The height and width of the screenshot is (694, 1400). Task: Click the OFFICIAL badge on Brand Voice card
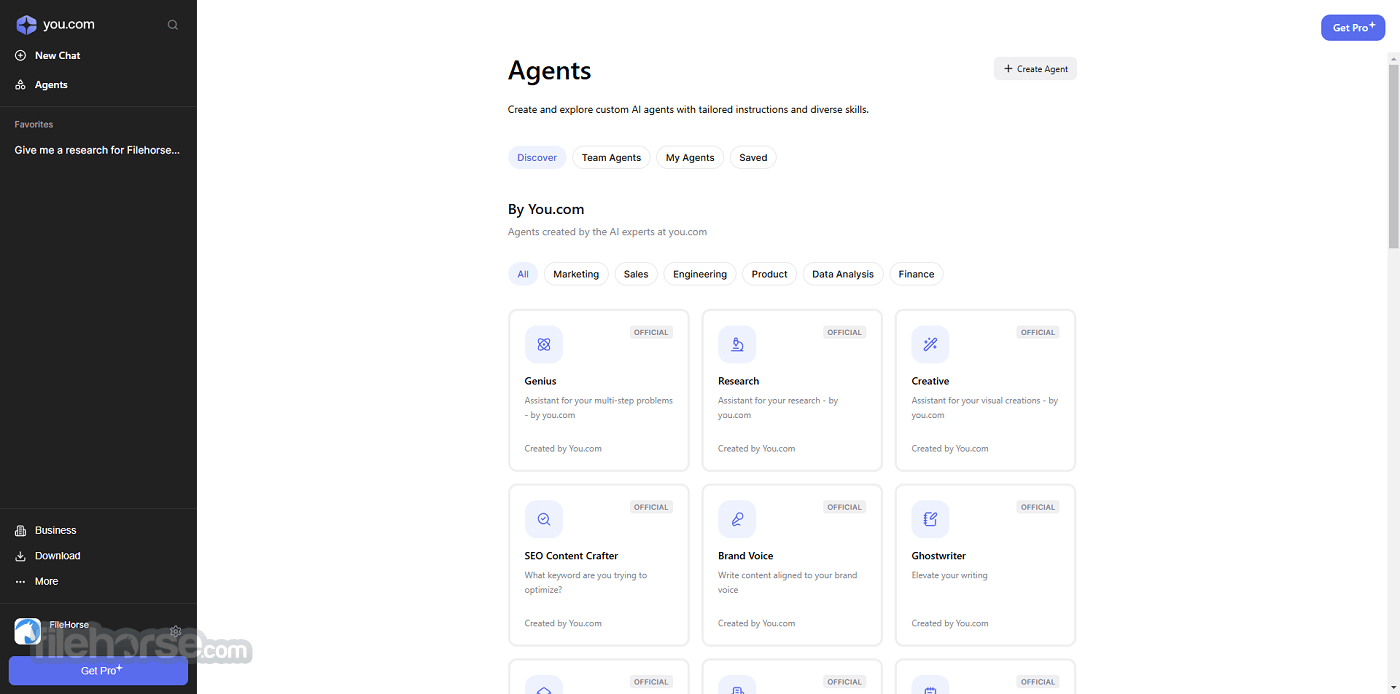pyautogui.click(x=844, y=507)
